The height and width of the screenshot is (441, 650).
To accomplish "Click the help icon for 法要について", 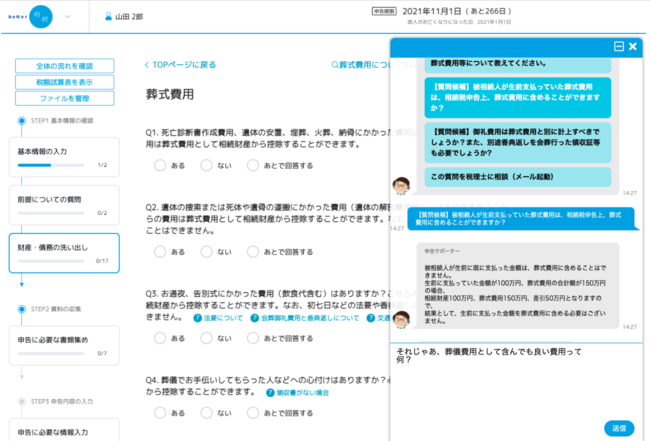I will pos(198,318).
